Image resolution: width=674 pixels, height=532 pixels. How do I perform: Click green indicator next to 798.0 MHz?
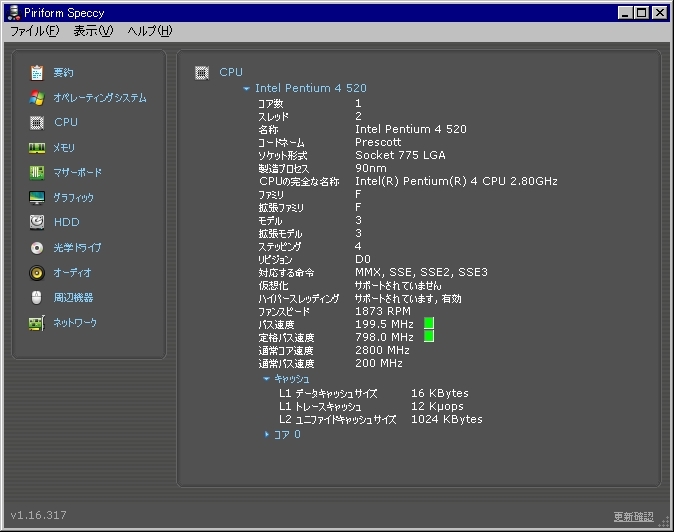point(429,337)
